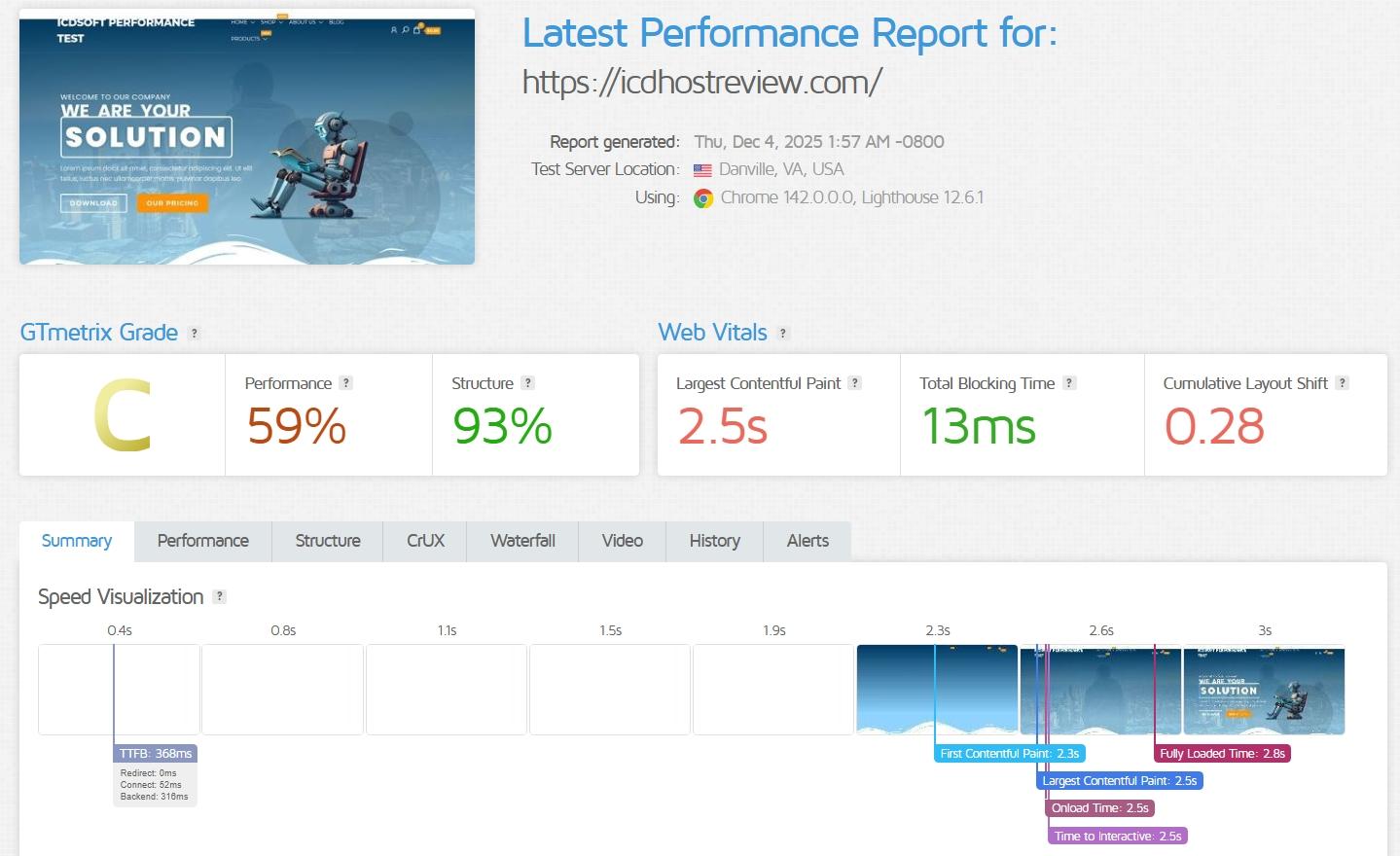Screen dimensions: 1400x856
Task: Click the report date Thu, Dec 4, 2025
Action: 819,142
